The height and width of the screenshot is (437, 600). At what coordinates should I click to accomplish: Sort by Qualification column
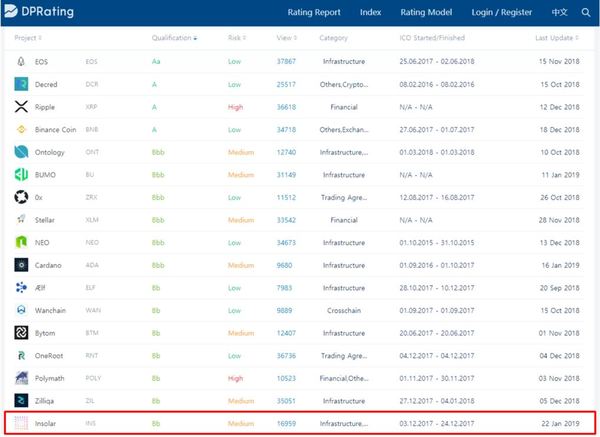coord(174,38)
